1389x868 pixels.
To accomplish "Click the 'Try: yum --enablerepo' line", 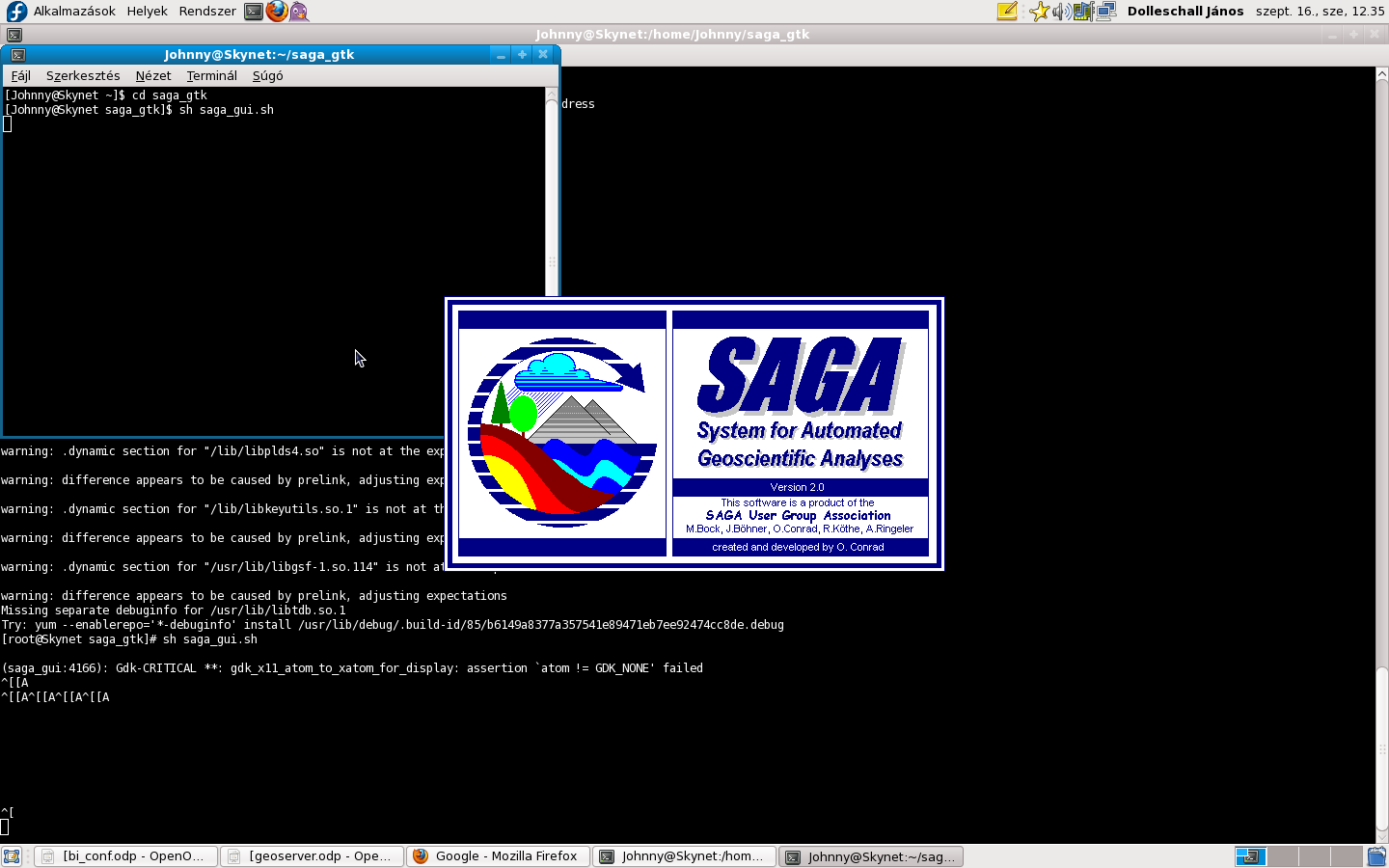I will point(393,625).
